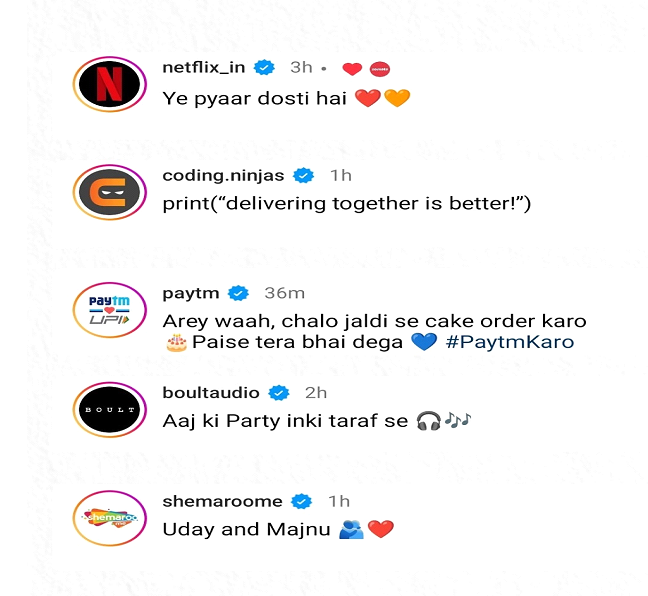
Task: Click the small red heart after 3h
Action: 352,69
